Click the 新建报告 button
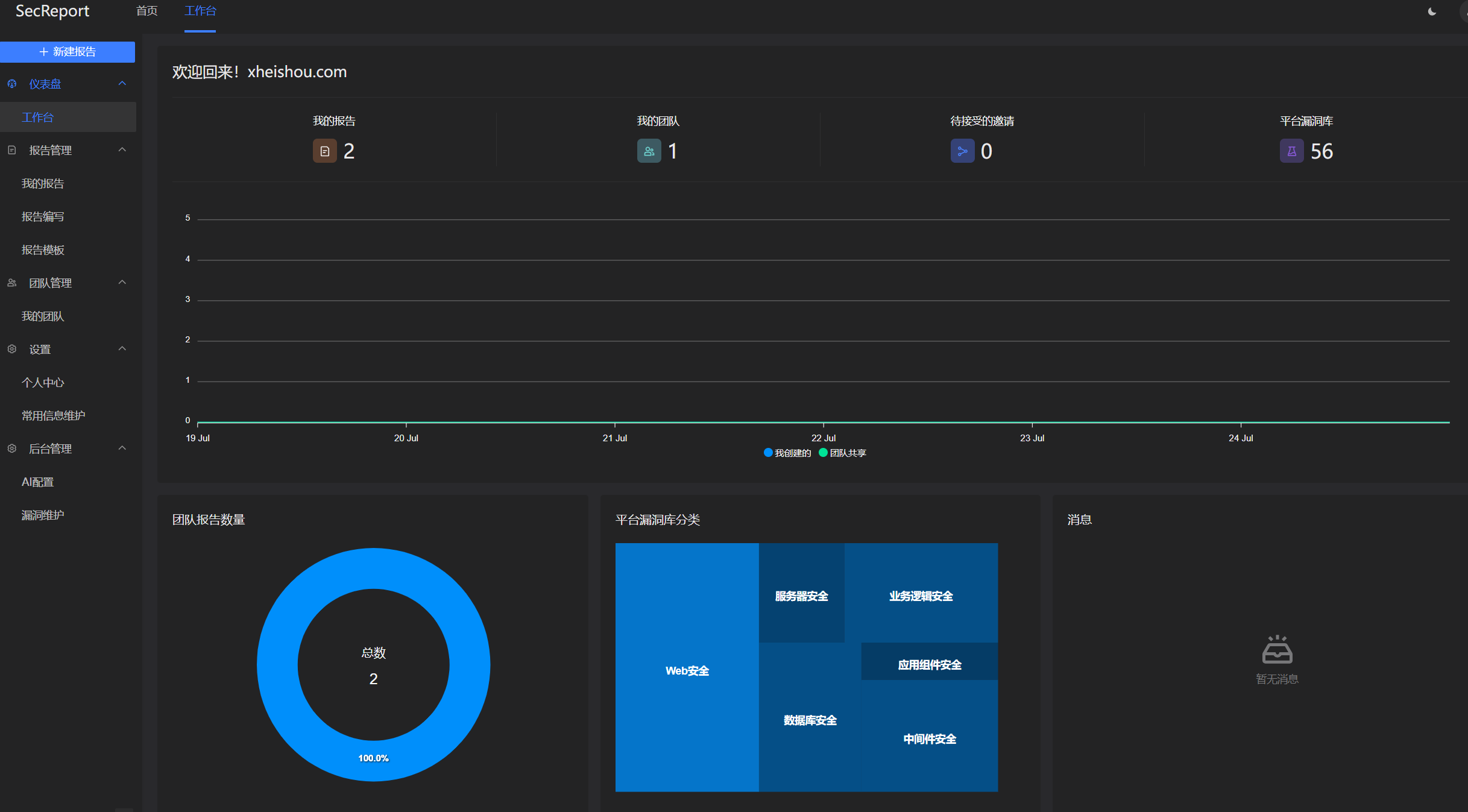This screenshot has width=1468, height=812. click(68, 52)
